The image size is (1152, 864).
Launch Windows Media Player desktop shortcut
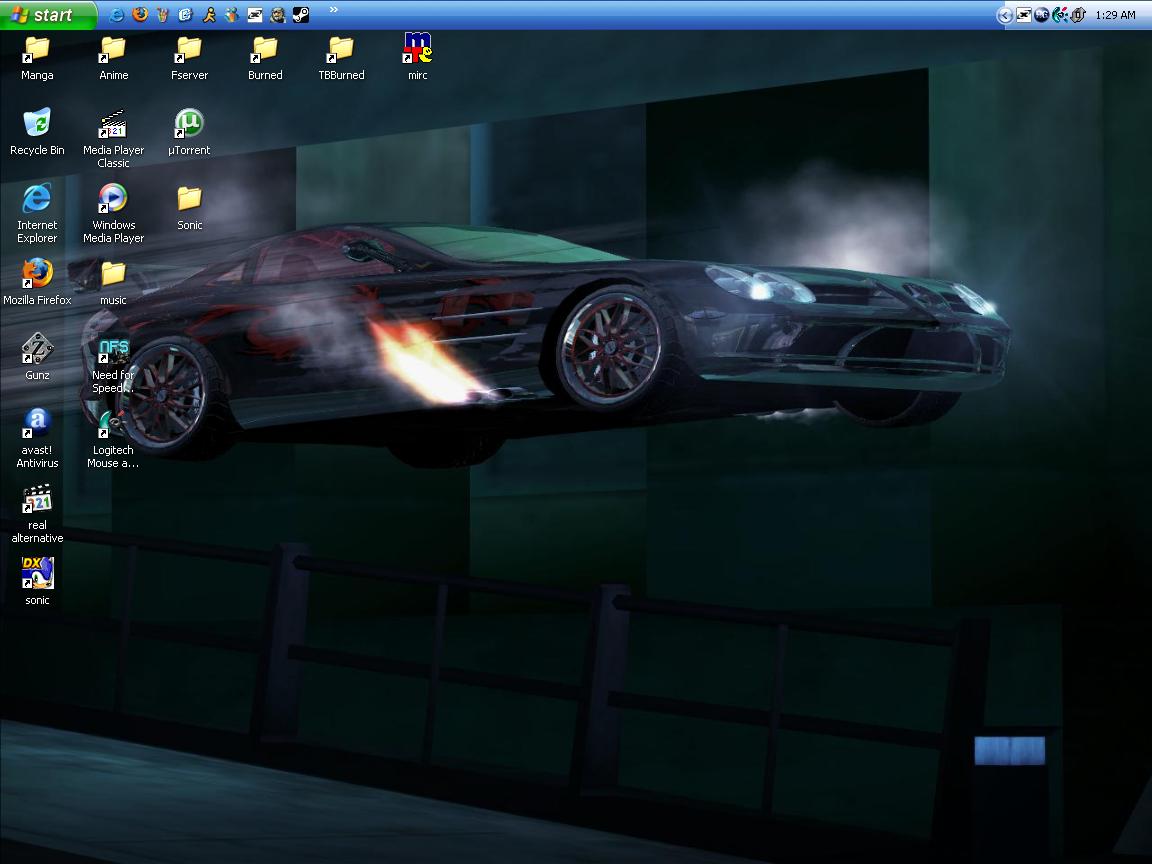pyautogui.click(x=113, y=214)
